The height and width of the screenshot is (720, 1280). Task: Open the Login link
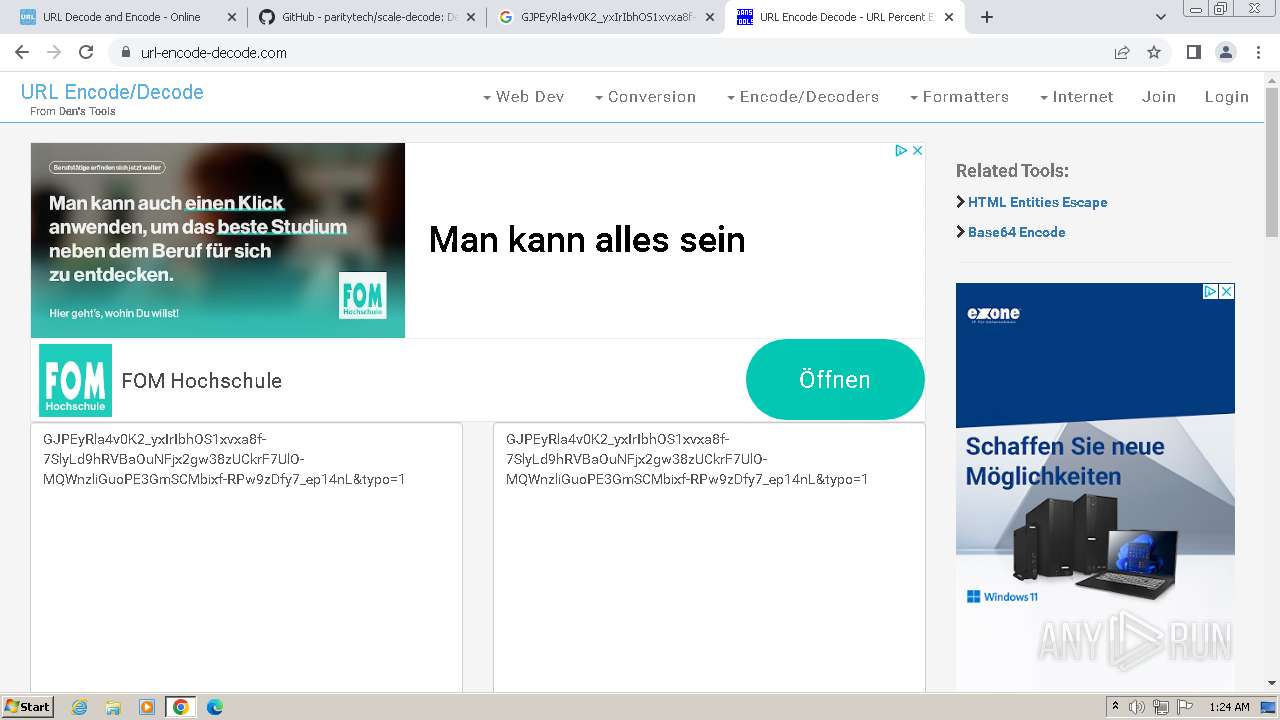[1227, 97]
